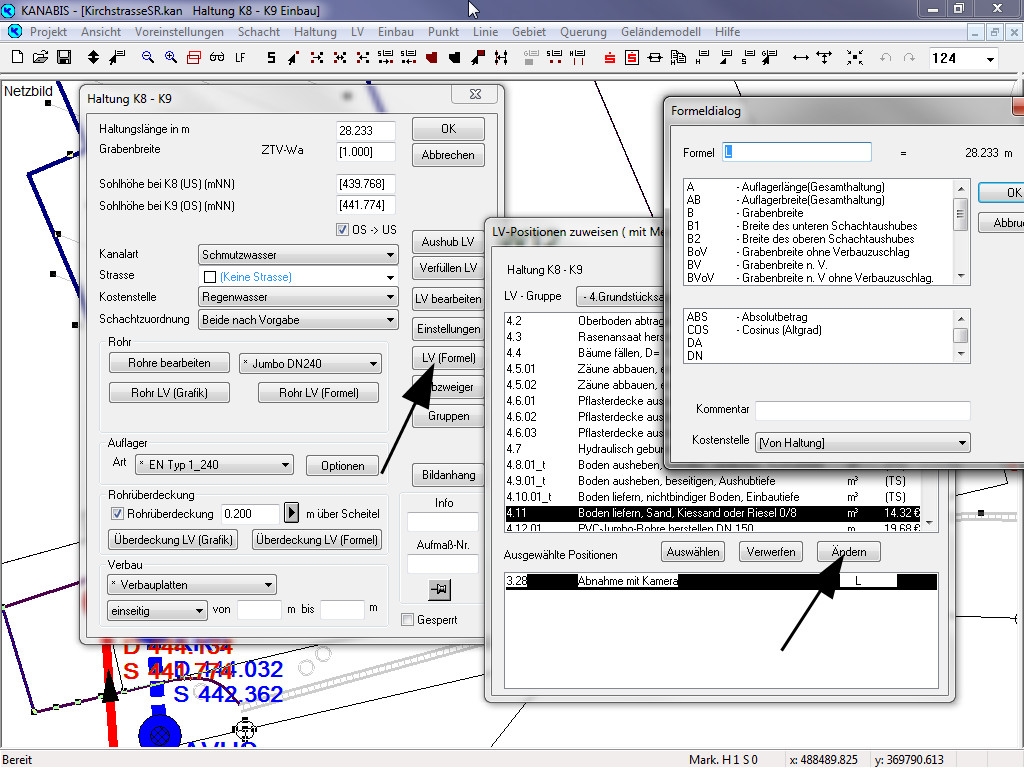Click the Ändern button
This screenshot has height=768, width=1024.
coord(848,552)
